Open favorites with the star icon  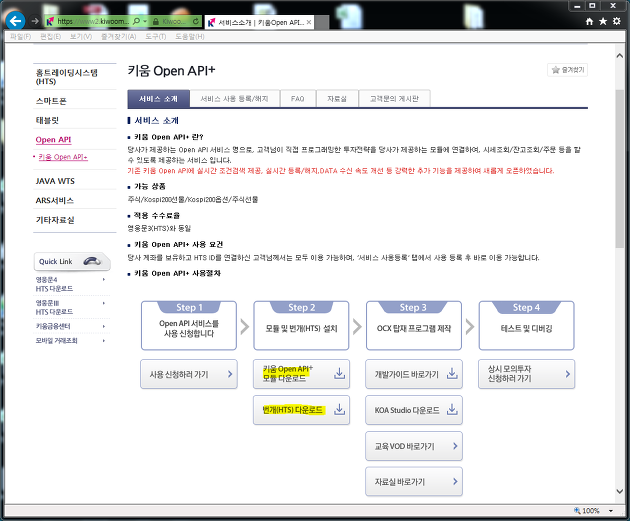pos(603,21)
